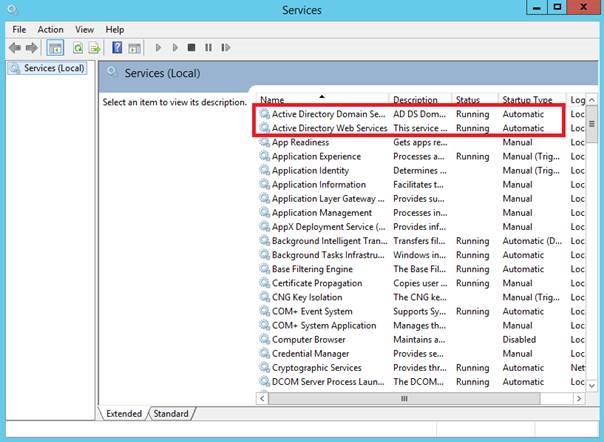Click gear icon beside Base Filtering Engine

pos(264,269)
